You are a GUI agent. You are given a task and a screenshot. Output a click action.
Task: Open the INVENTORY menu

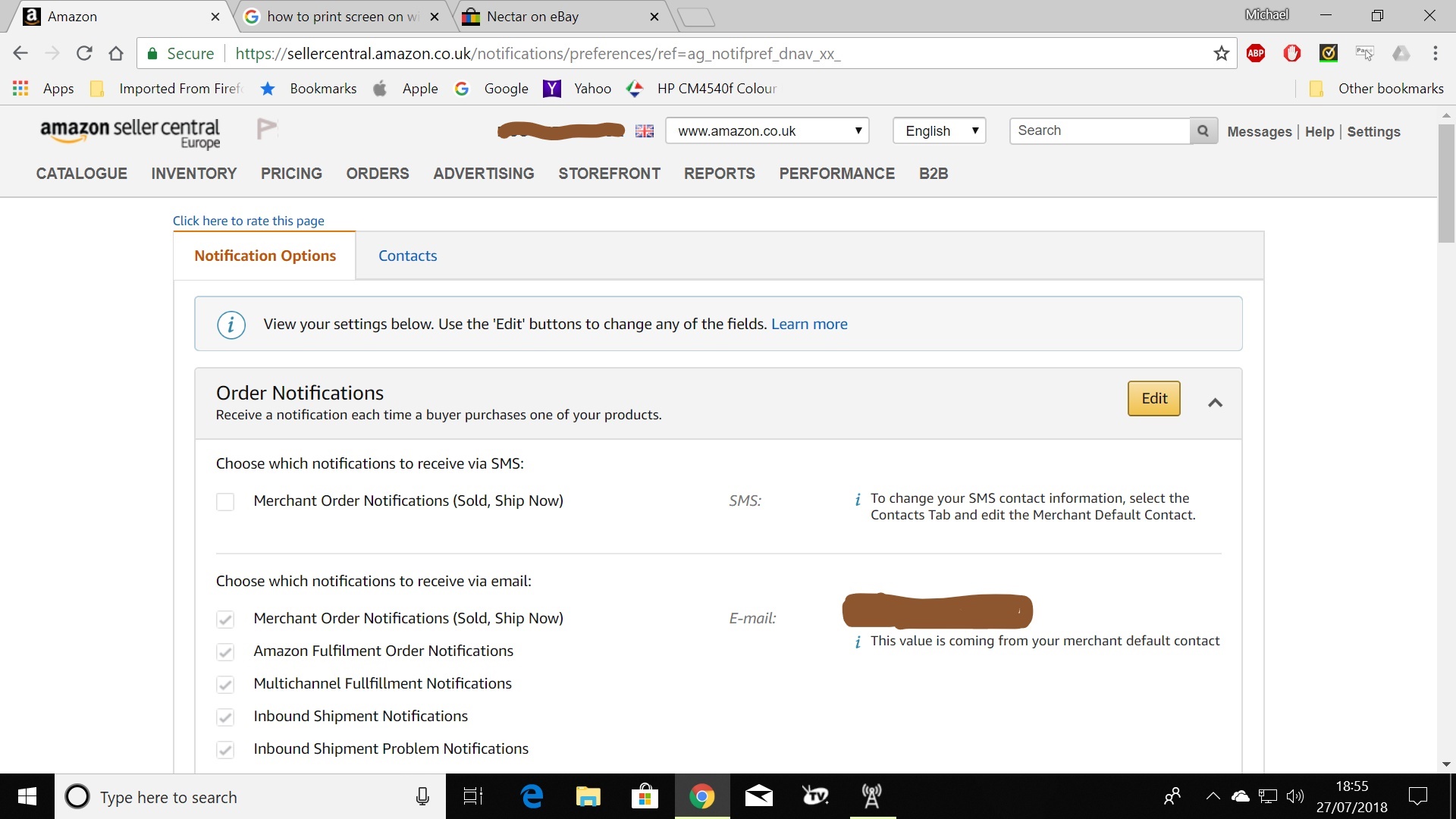point(194,174)
